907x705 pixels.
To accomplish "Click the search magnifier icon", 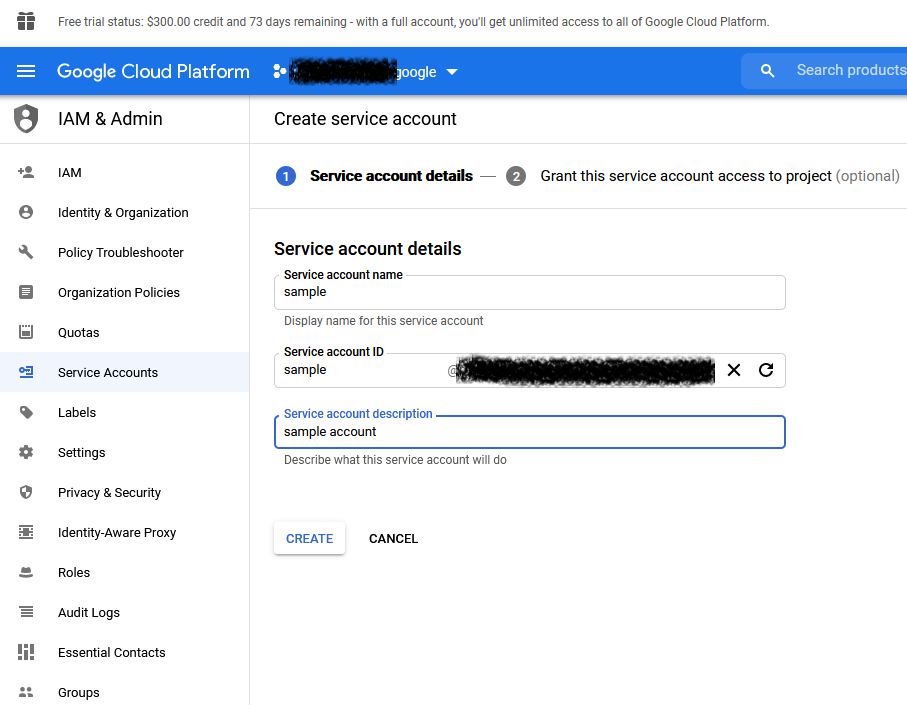I will [766, 70].
